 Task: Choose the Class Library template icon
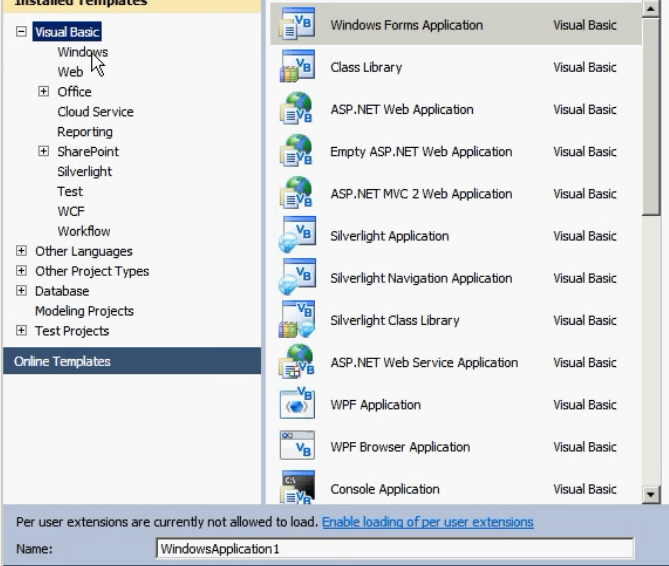coord(297,67)
